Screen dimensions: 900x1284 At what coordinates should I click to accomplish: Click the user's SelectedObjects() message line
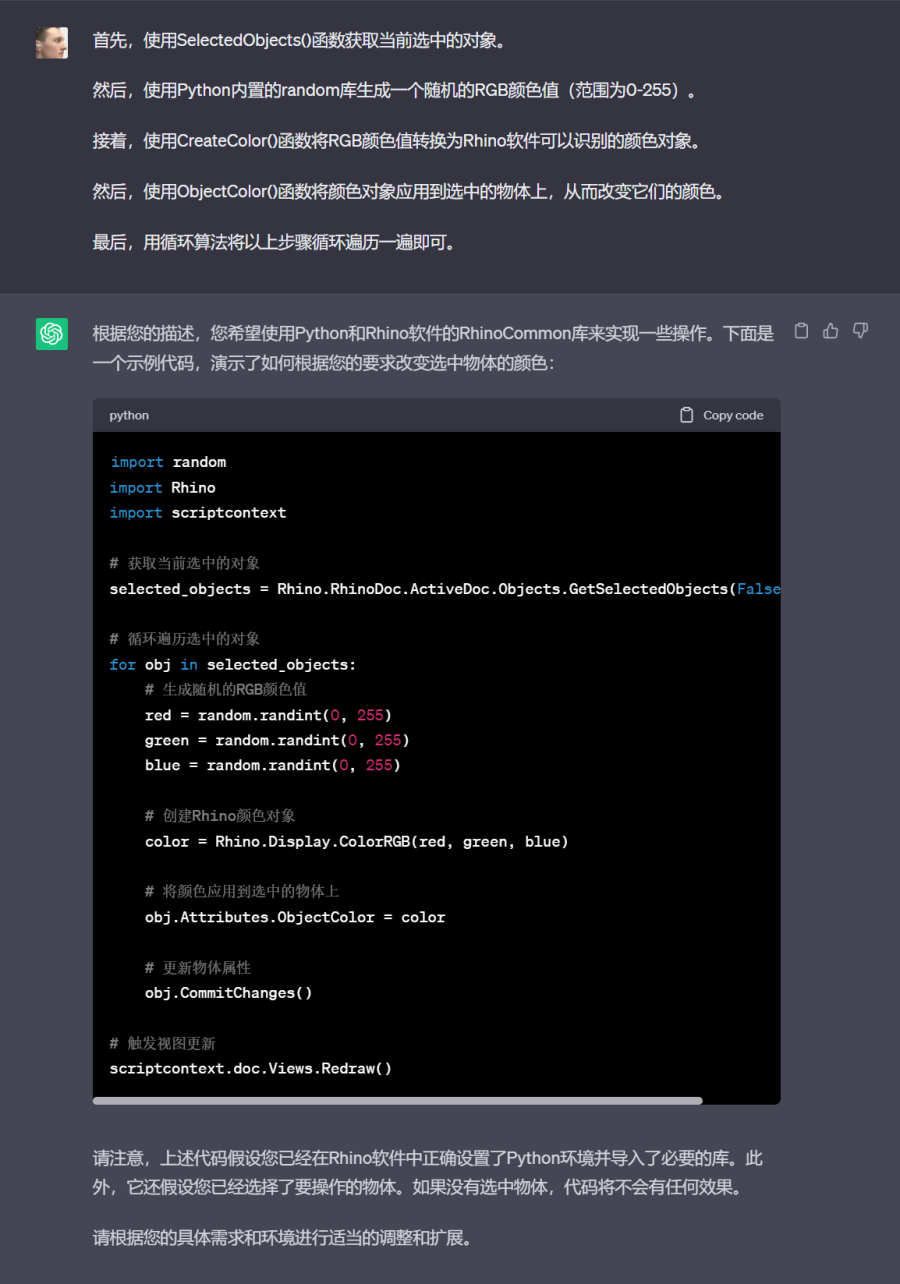[x=299, y=41]
